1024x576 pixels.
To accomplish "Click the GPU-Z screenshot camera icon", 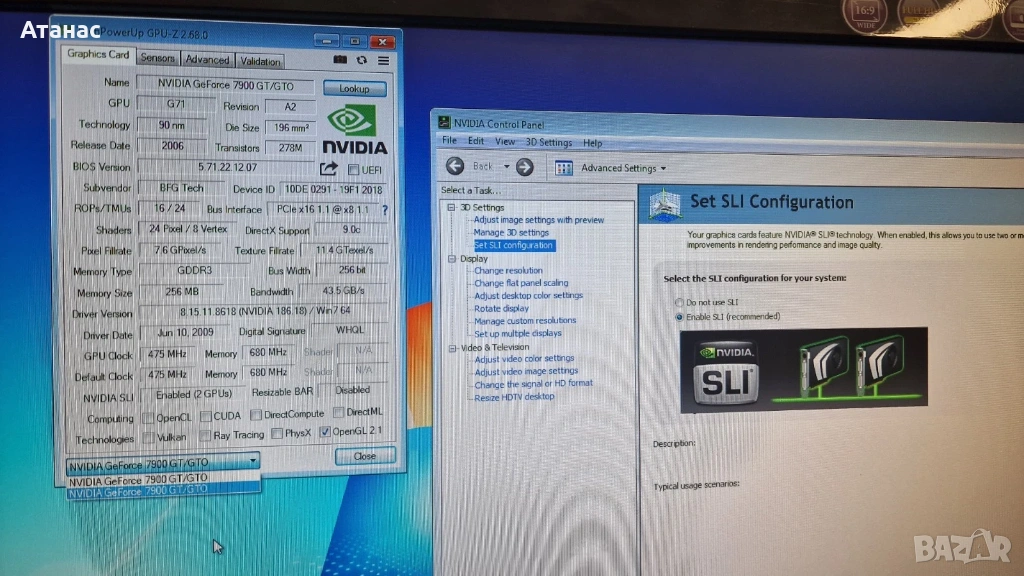I will pos(339,61).
